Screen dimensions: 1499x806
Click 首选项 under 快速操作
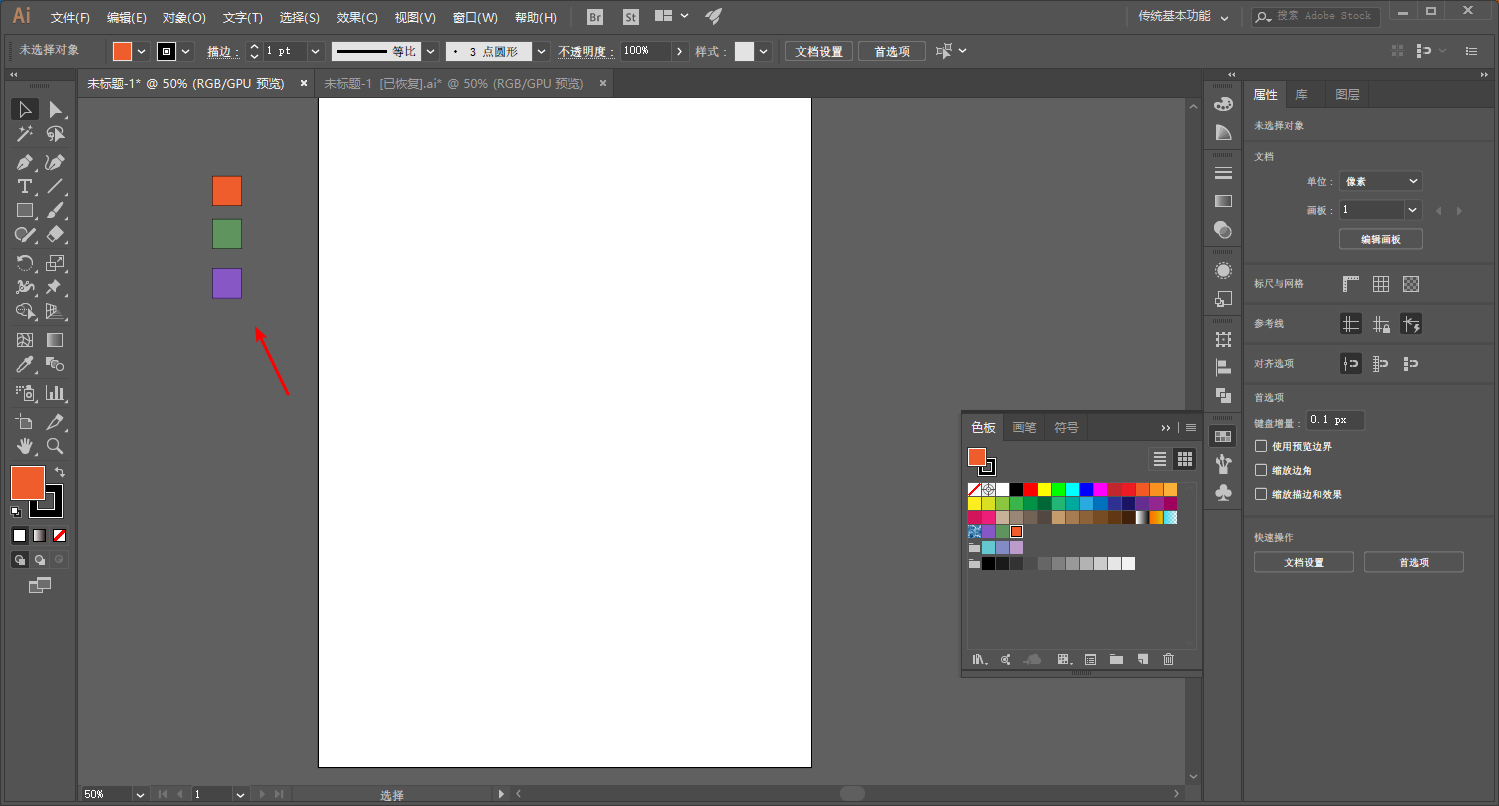tap(1414, 562)
